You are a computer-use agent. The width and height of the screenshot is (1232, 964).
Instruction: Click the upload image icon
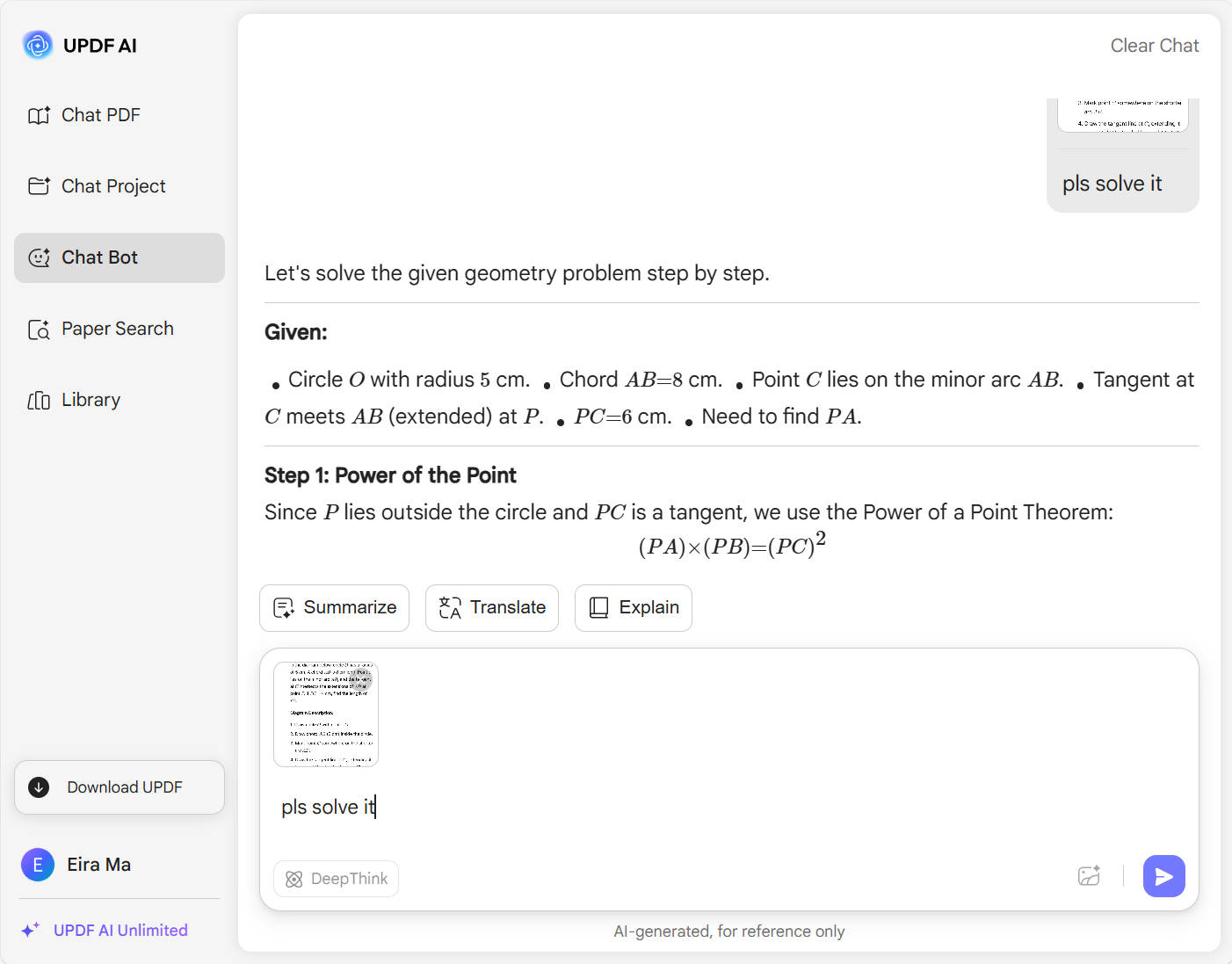[x=1089, y=876]
